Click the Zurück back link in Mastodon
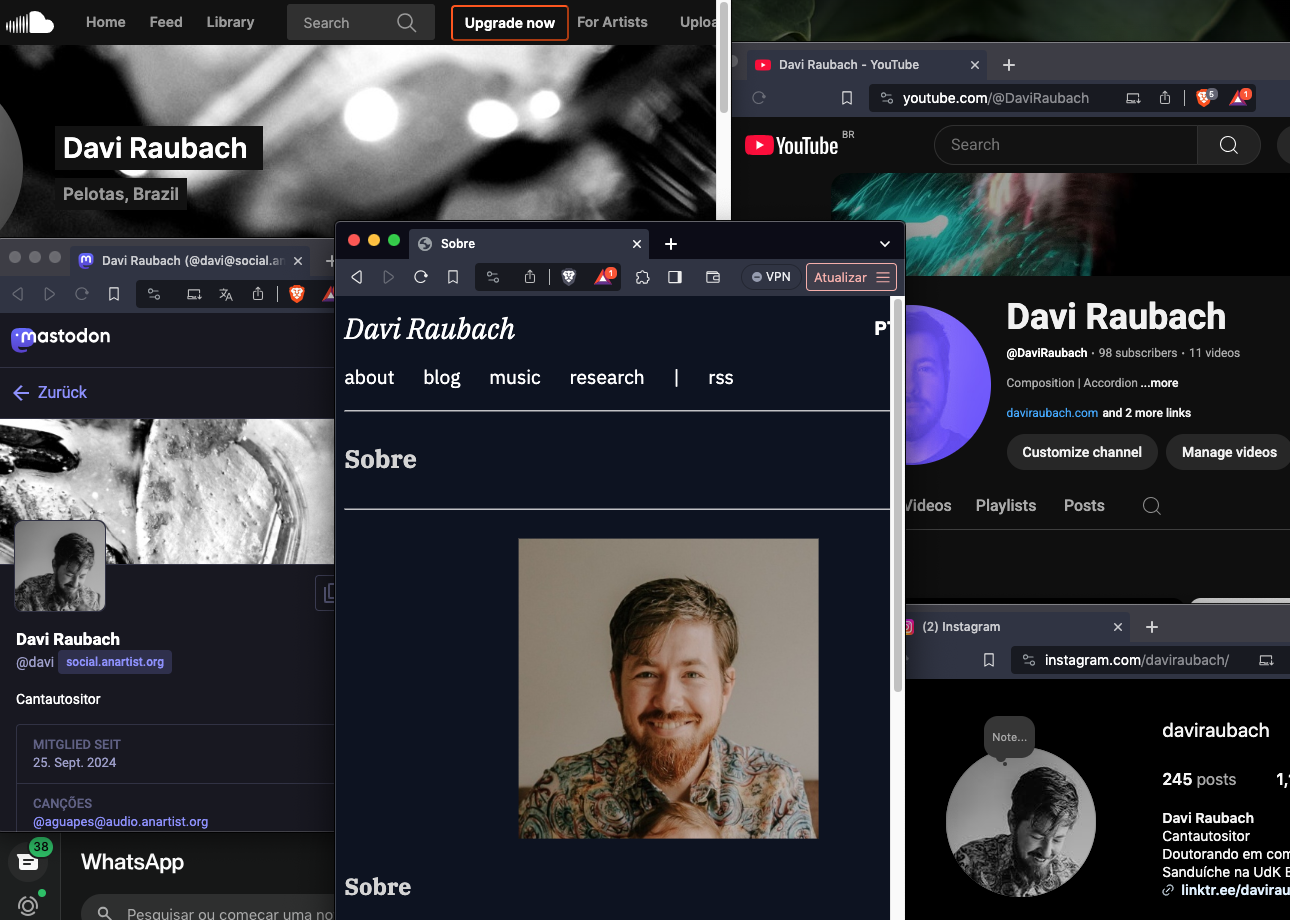Image resolution: width=1290 pixels, height=920 pixels. click(50, 392)
